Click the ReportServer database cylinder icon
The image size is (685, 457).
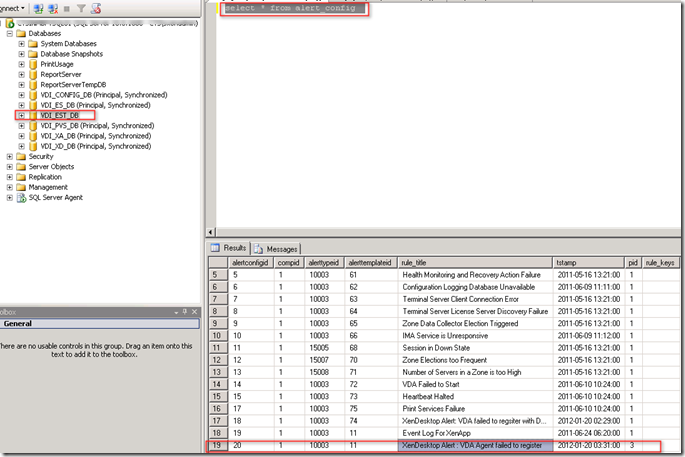tap(33, 75)
